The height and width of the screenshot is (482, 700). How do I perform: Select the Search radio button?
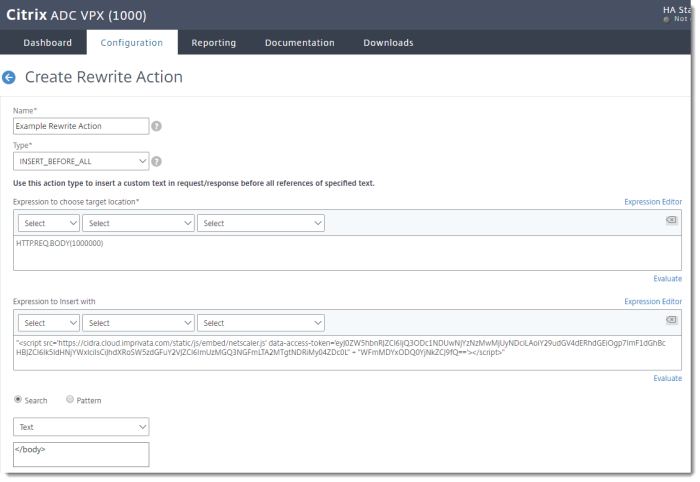pos(18,399)
